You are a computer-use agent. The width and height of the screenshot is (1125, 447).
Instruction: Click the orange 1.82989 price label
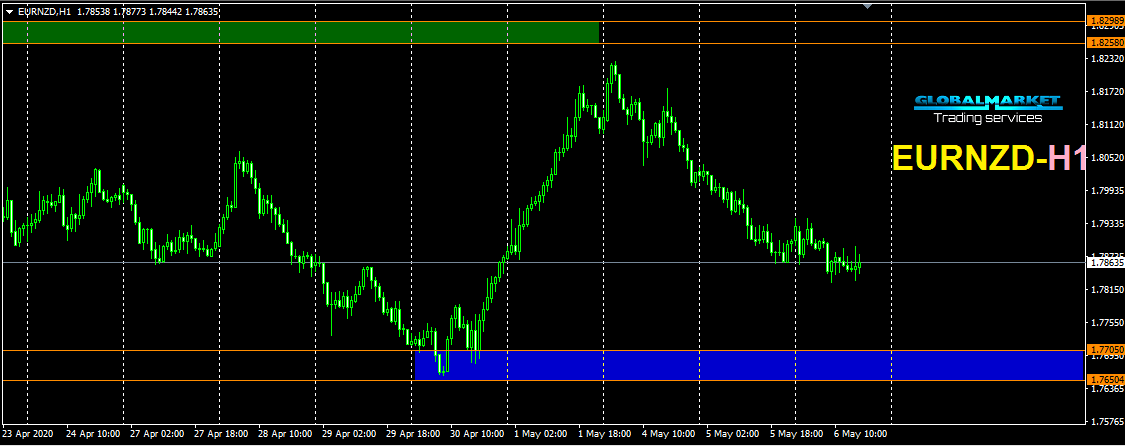pyautogui.click(x=1106, y=22)
